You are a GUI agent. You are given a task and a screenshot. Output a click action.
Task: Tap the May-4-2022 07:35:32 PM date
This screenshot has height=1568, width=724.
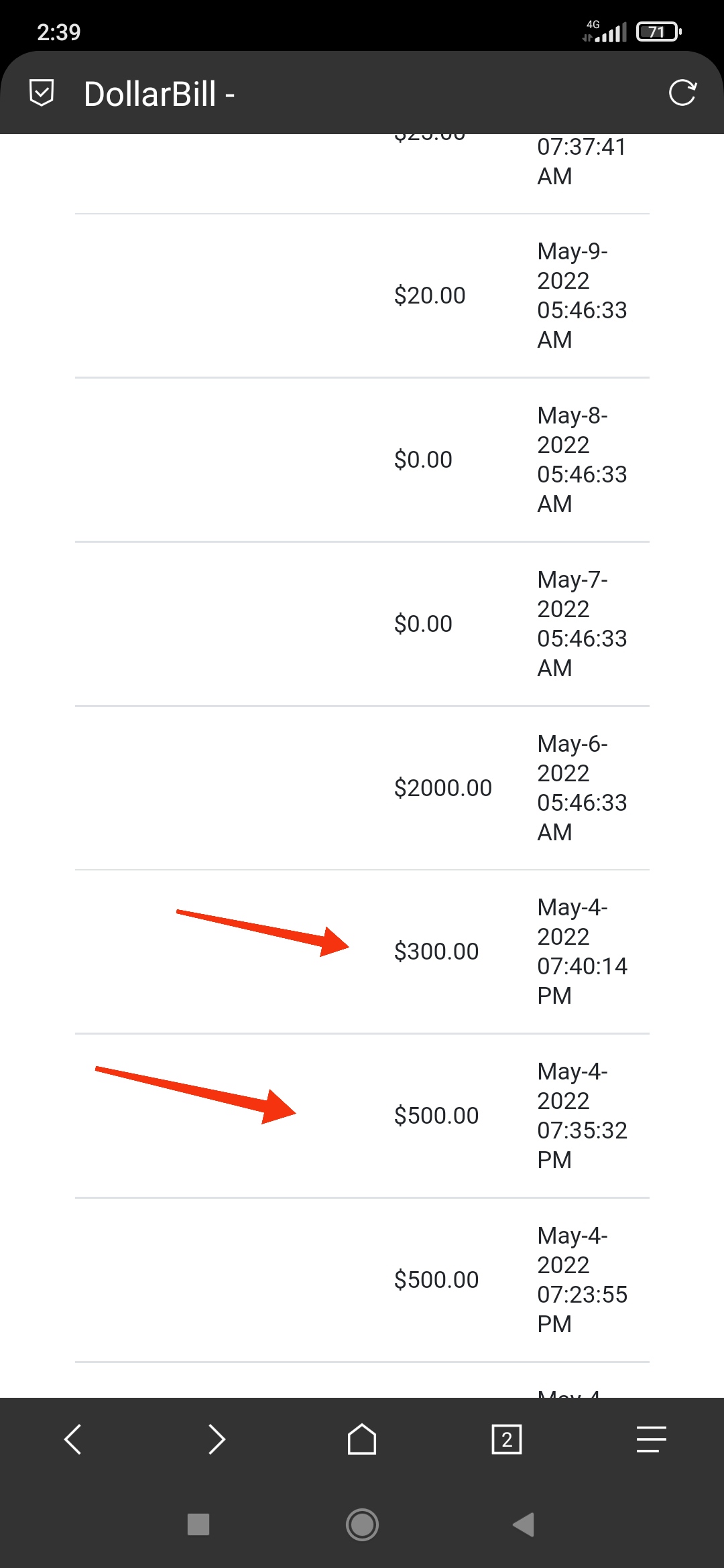coord(581,1116)
